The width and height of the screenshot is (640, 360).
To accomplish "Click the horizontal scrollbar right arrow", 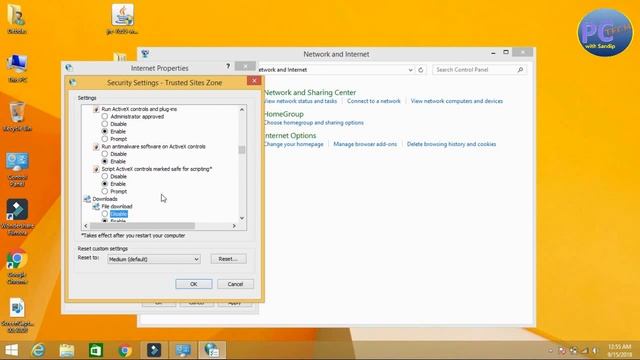I will [x=234, y=226].
